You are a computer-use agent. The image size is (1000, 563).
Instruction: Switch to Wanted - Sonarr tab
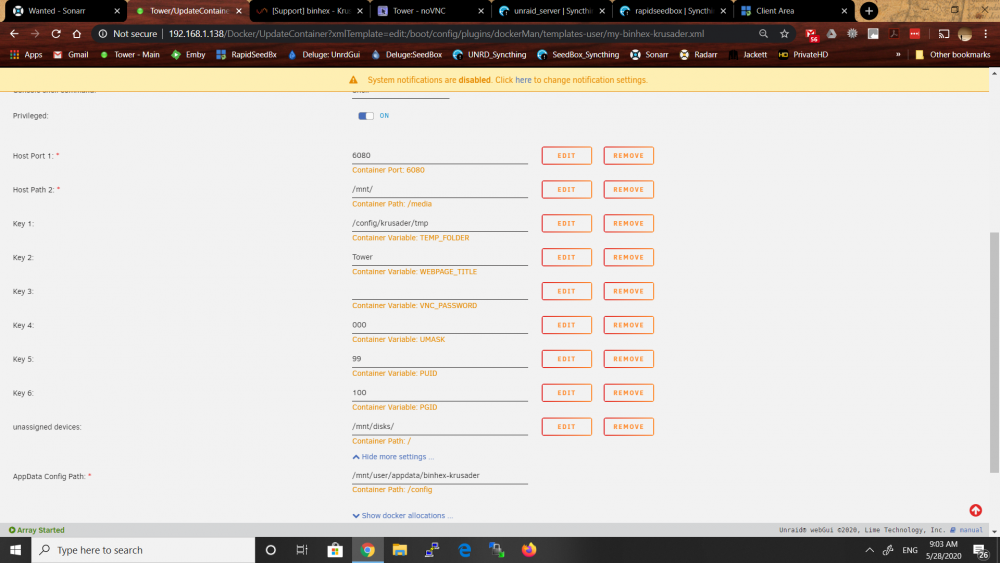pyautogui.click(x=66, y=11)
